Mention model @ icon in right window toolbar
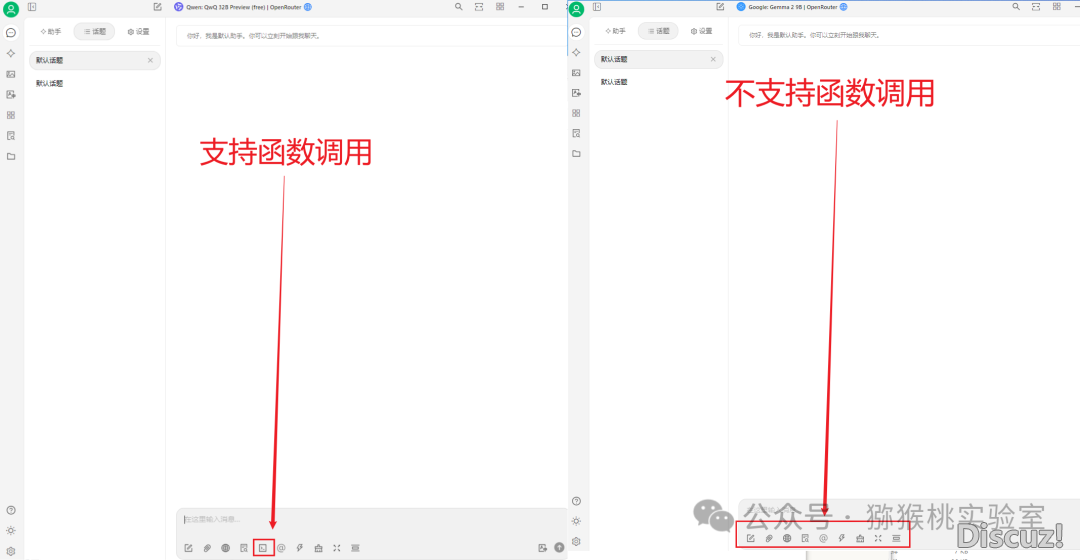The height and width of the screenshot is (560, 1080). click(x=823, y=538)
